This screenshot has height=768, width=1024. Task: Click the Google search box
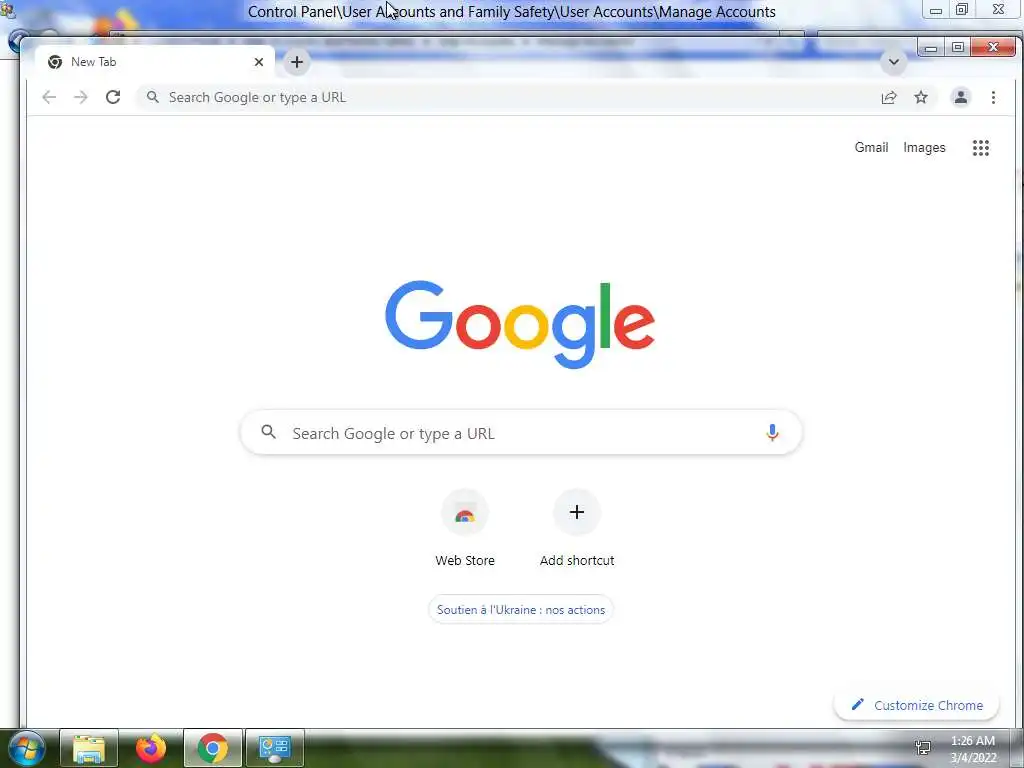(x=521, y=432)
